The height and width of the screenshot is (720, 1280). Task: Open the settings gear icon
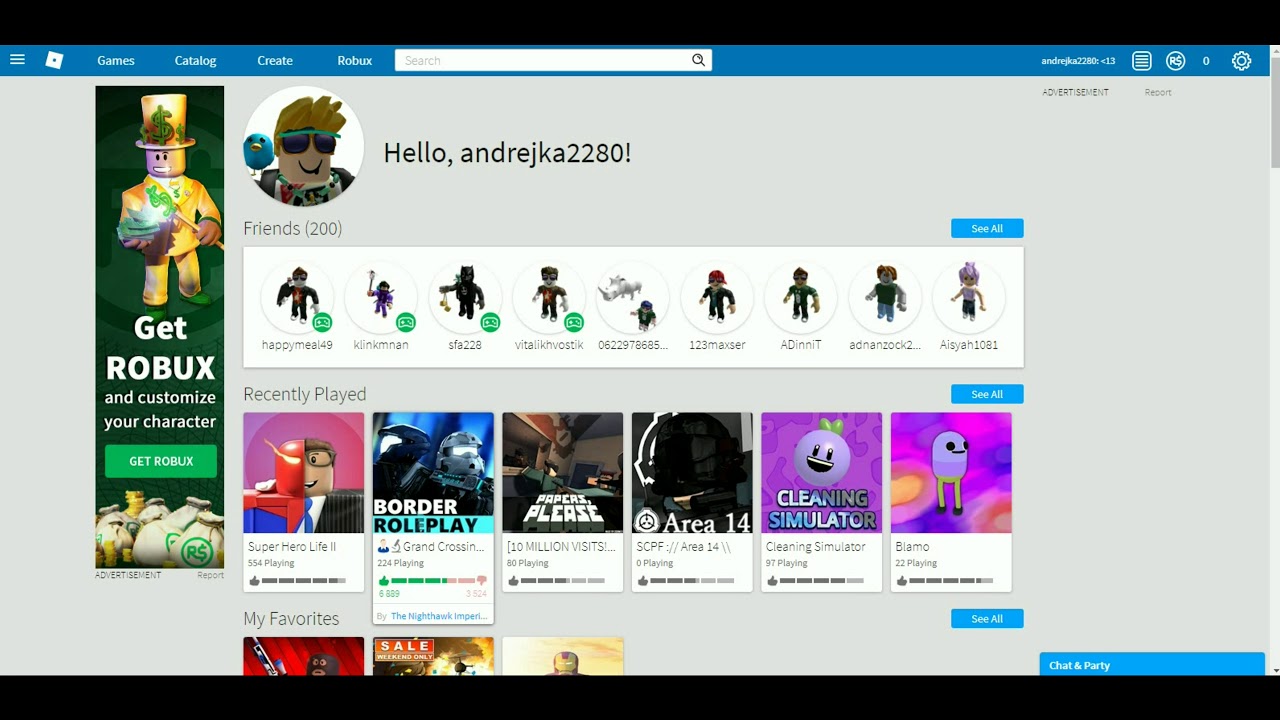[1241, 61]
